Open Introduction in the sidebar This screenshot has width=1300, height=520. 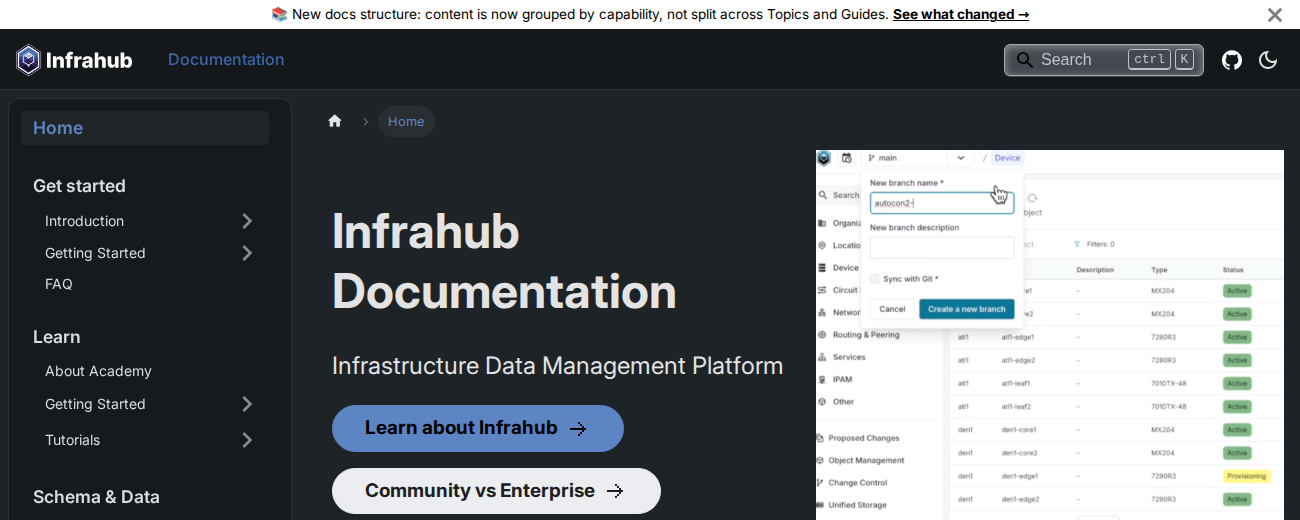coord(85,221)
